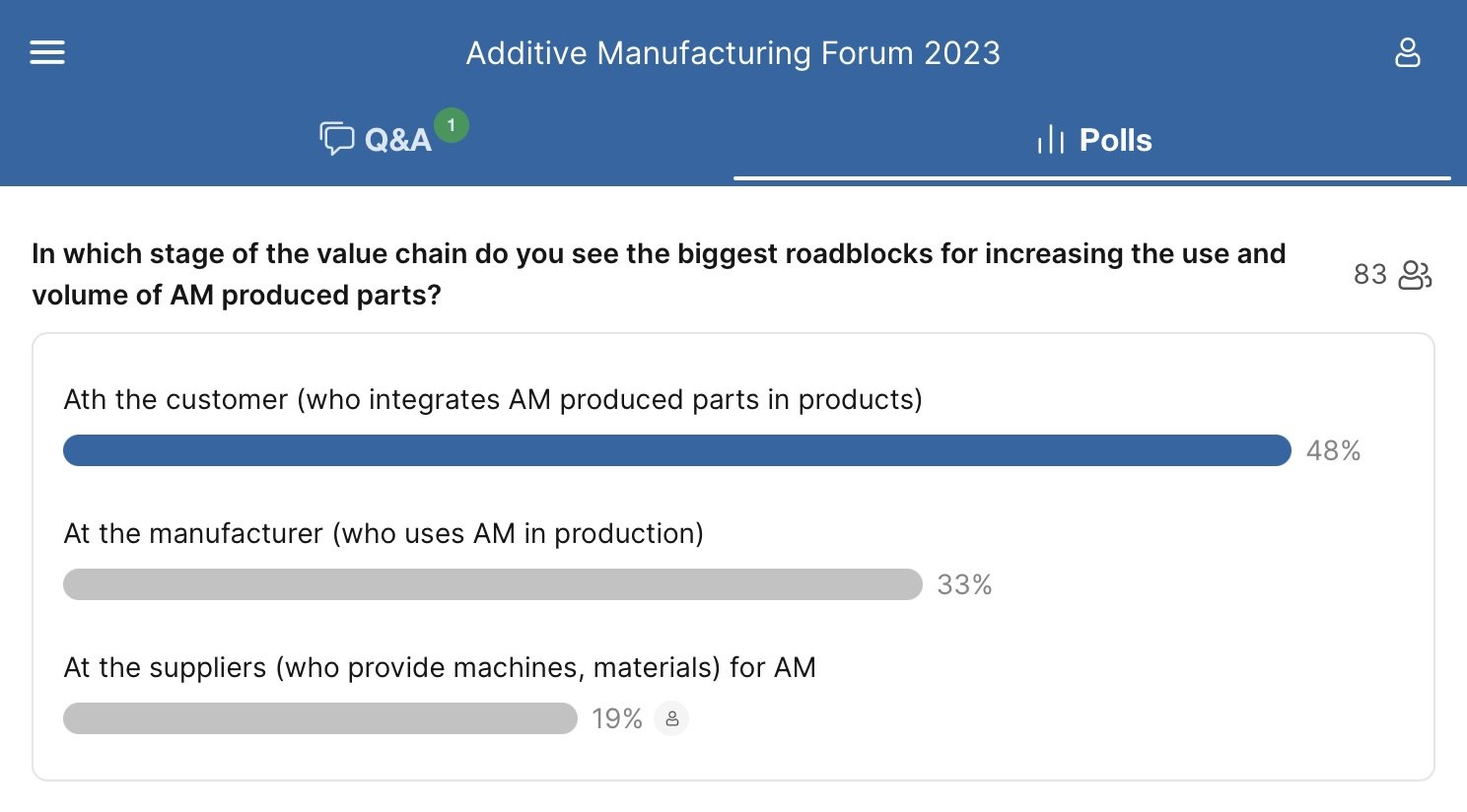Image resolution: width=1467 pixels, height=812 pixels.
Task: Click the Q&A speech bubble icon
Action: pyautogui.click(x=336, y=139)
